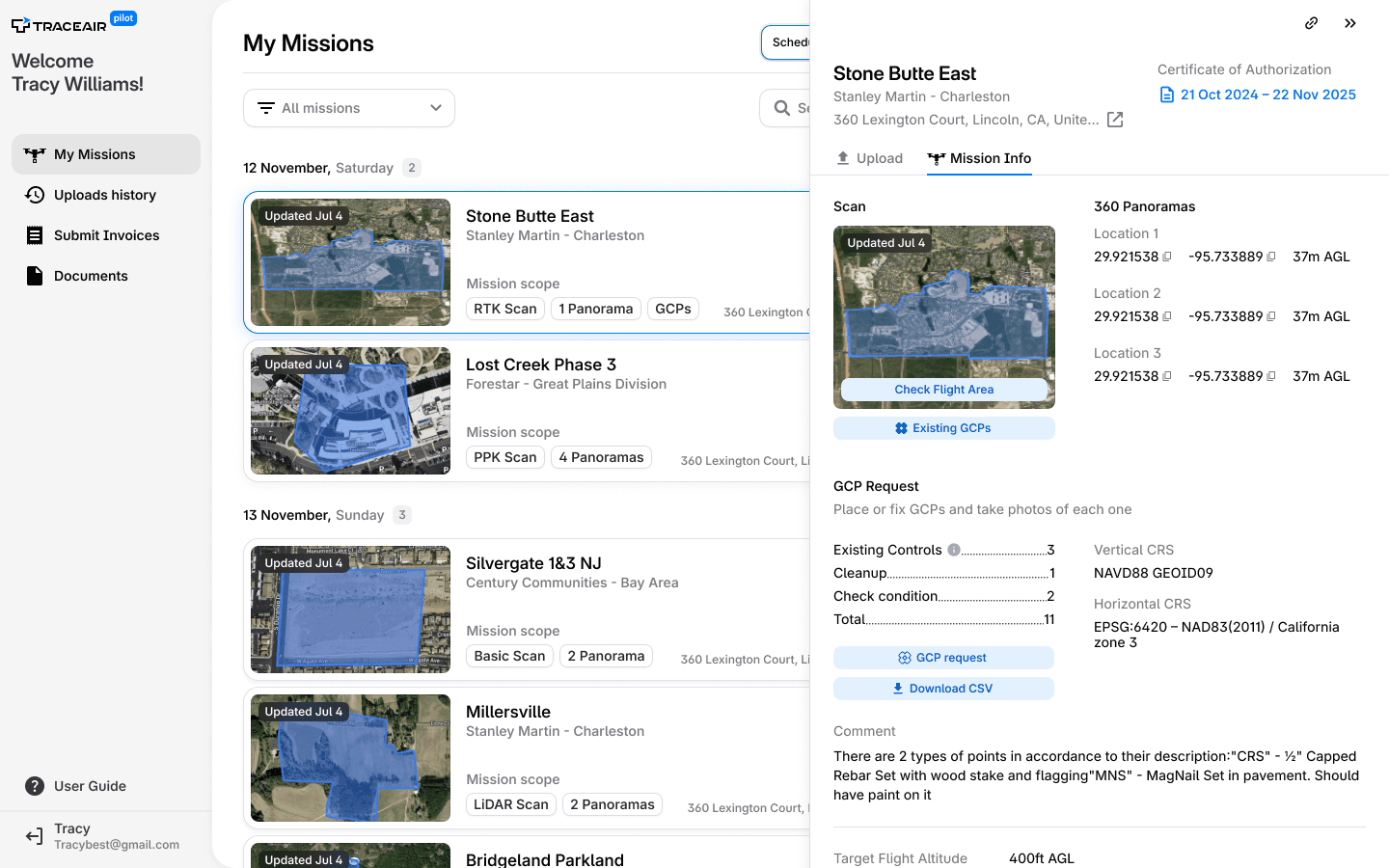The width and height of the screenshot is (1389, 868).
Task: Click the Check Flight Area button
Action: [944, 390]
